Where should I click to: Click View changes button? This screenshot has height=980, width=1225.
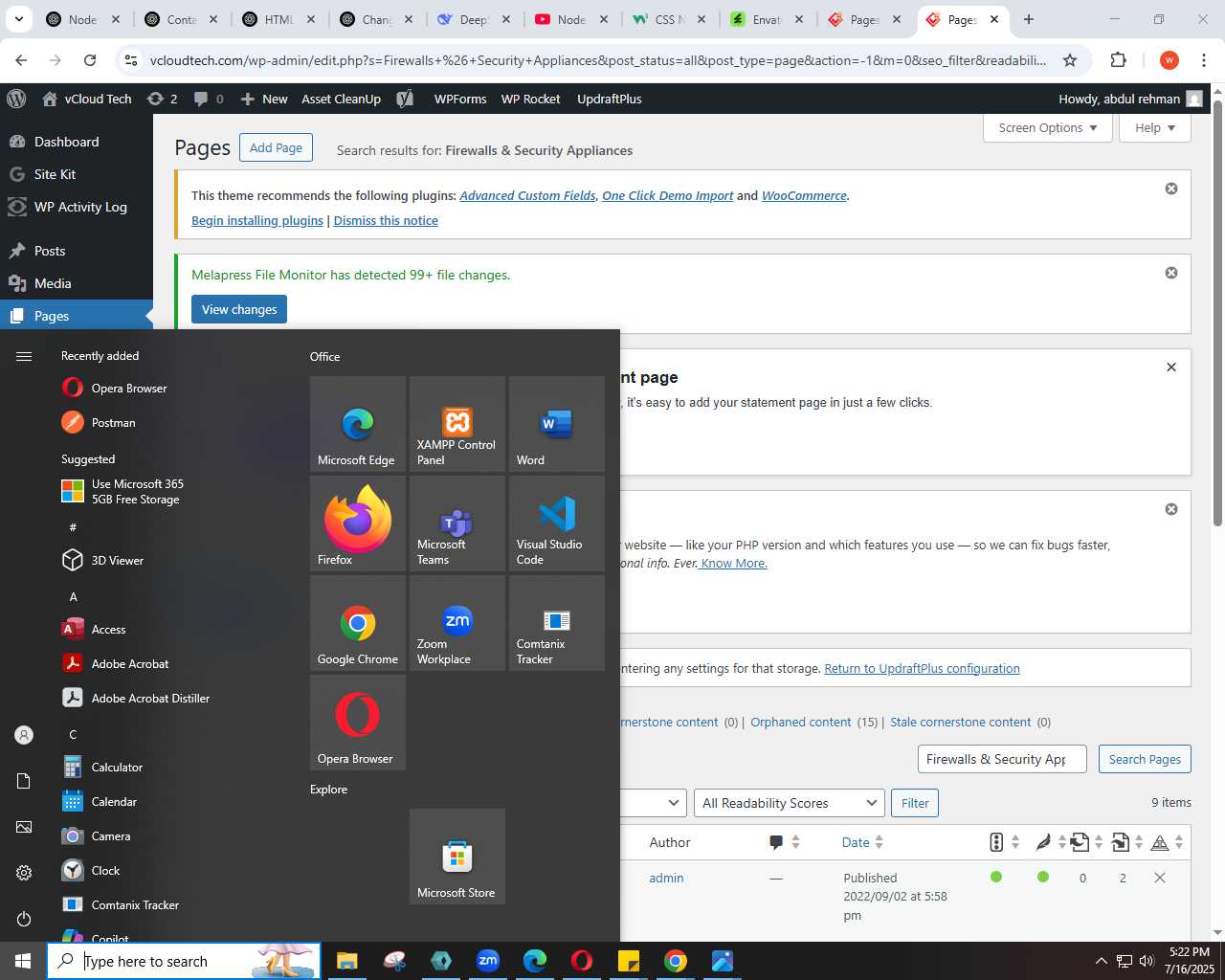tap(239, 309)
